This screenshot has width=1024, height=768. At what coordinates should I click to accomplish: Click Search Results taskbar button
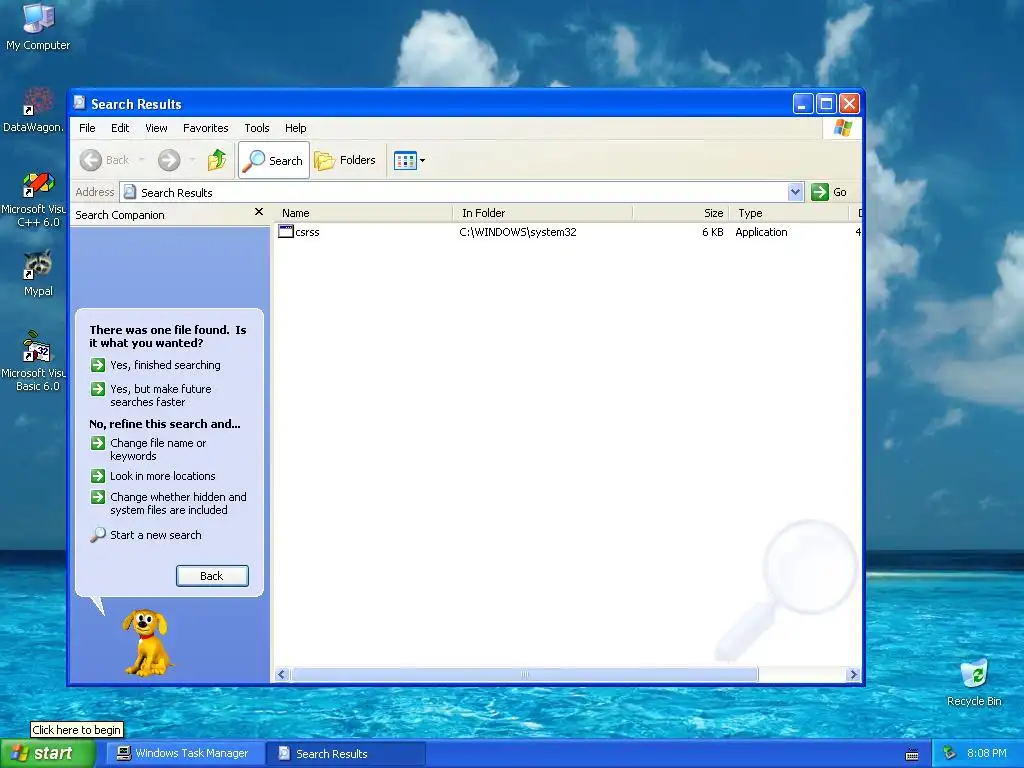point(346,754)
